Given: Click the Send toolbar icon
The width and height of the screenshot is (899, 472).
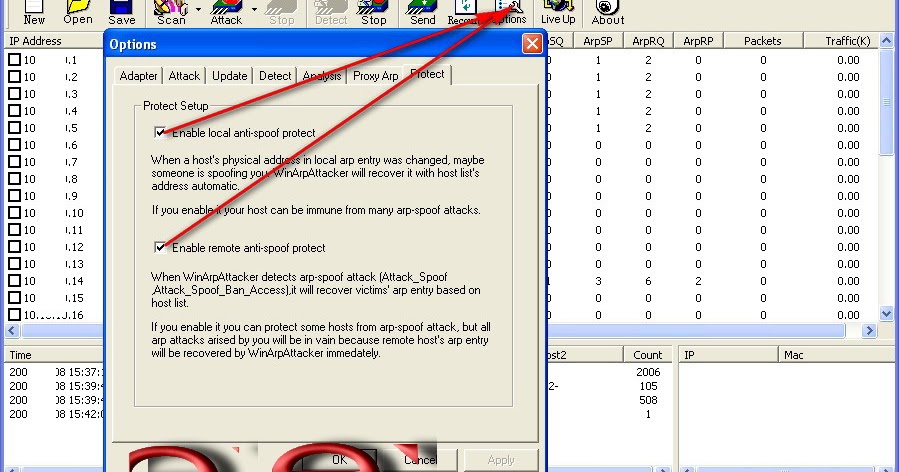Looking at the screenshot, I should 423,13.
